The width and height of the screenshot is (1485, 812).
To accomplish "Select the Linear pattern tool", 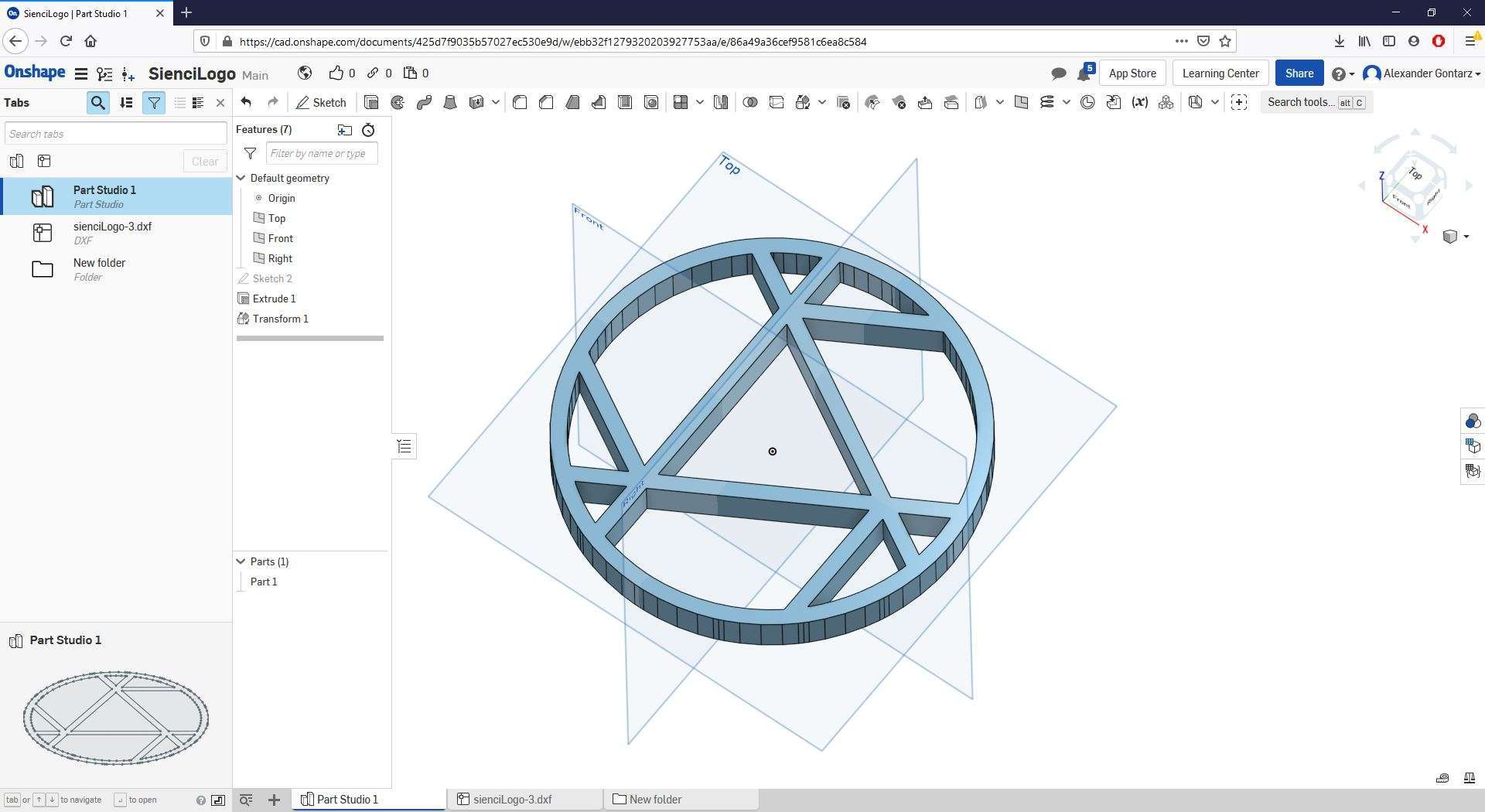I will click(x=681, y=102).
